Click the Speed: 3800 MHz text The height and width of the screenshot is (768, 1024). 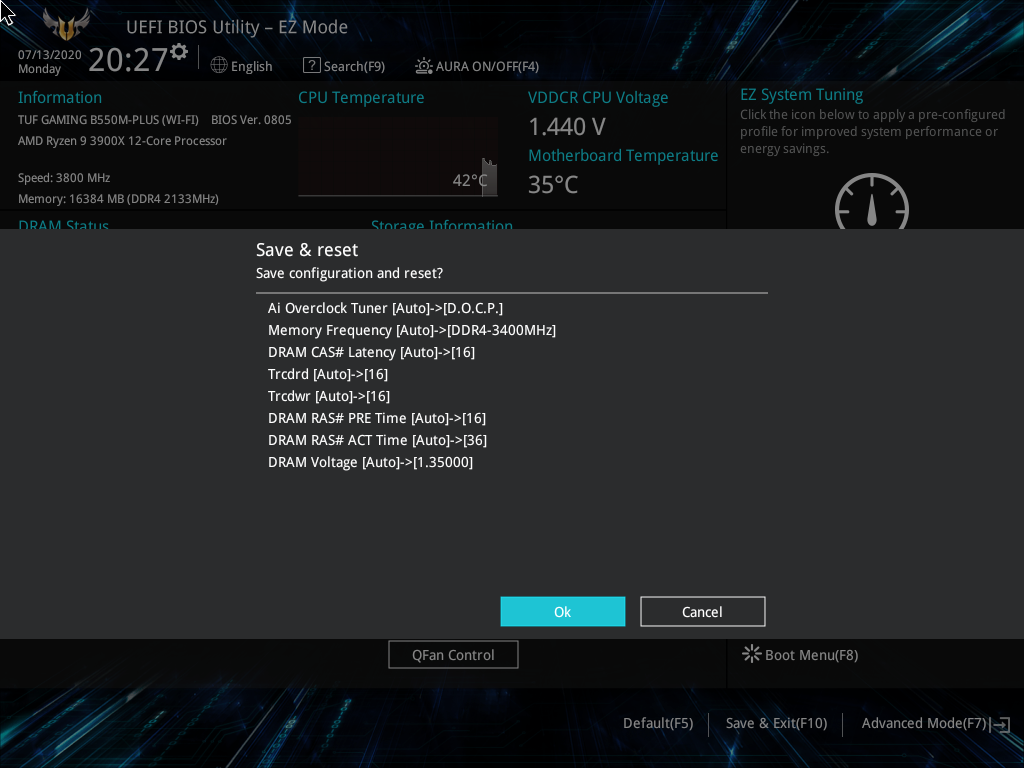click(64, 178)
